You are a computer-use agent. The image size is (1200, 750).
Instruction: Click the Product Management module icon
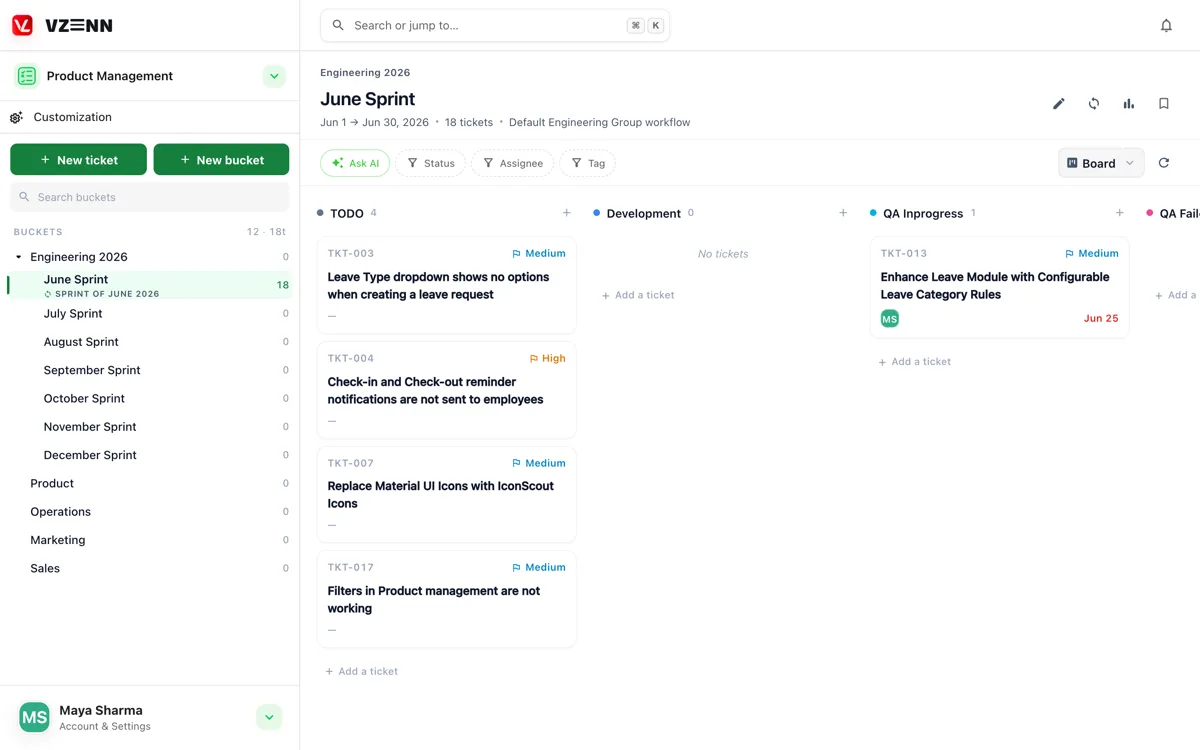[x=27, y=76]
